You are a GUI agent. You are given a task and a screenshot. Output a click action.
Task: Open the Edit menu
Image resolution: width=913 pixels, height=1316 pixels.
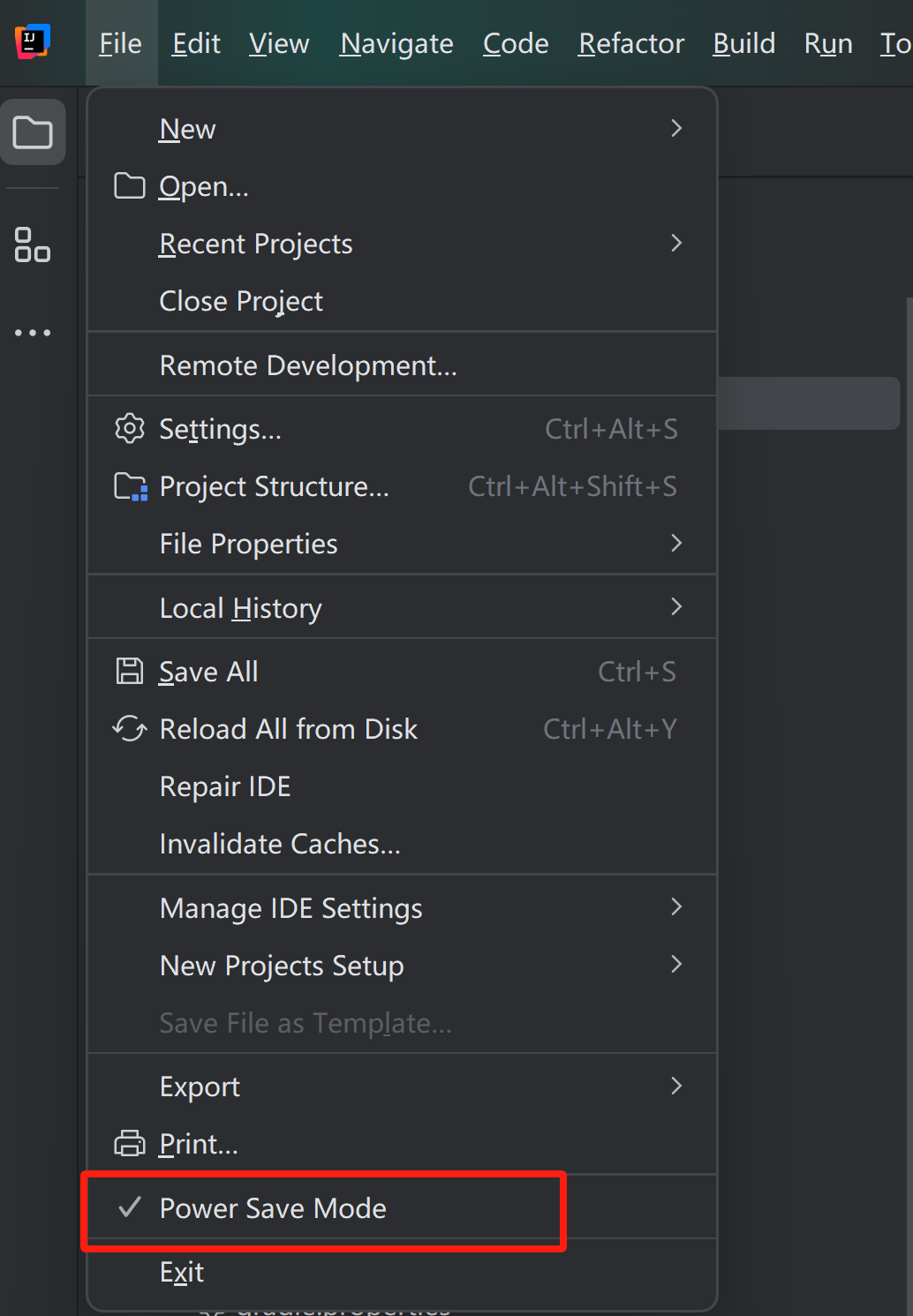[x=196, y=43]
